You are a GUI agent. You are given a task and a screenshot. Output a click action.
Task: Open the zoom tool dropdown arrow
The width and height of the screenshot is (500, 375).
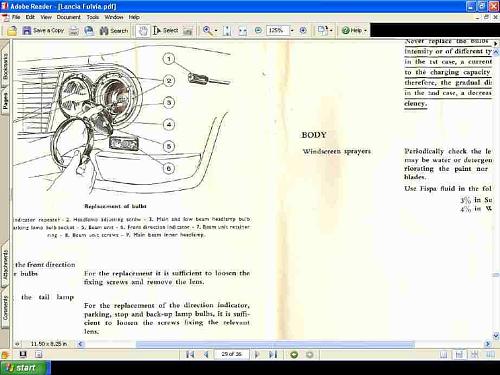[216, 31]
